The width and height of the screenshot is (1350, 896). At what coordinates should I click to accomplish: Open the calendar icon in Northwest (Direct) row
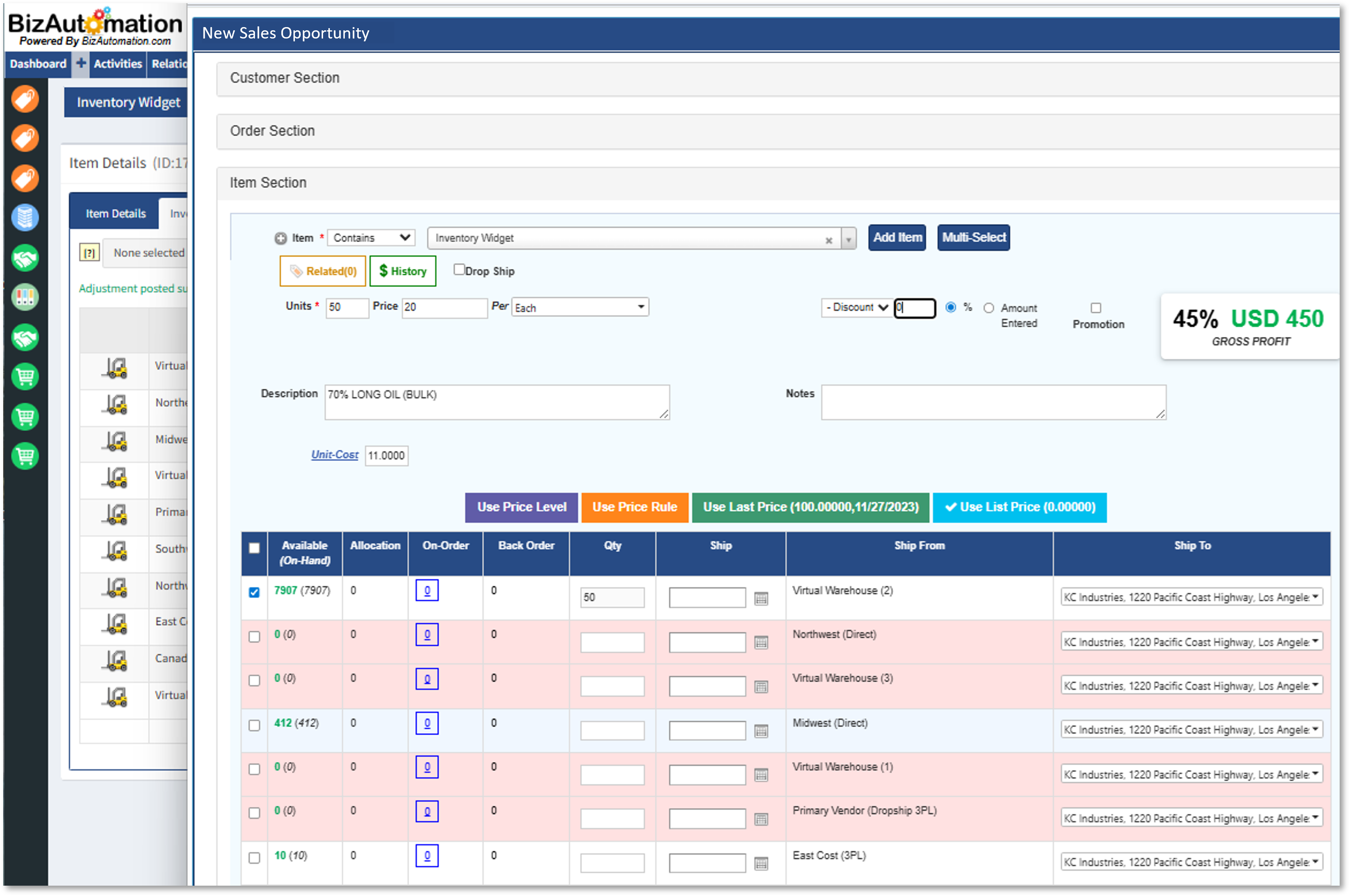(761, 642)
